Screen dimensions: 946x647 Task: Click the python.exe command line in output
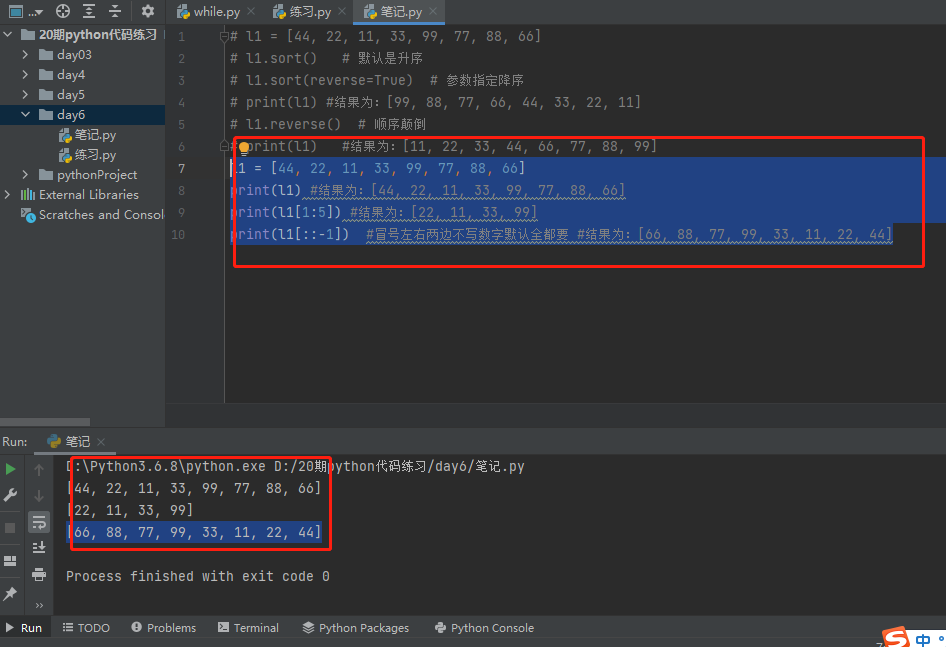[296, 467]
